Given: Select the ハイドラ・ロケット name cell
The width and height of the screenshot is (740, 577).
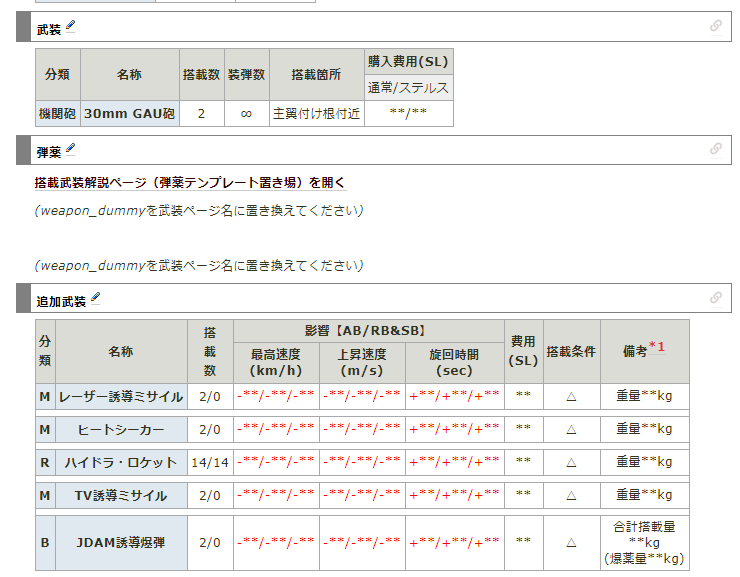Looking at the screenshot, I should (121, 462).
